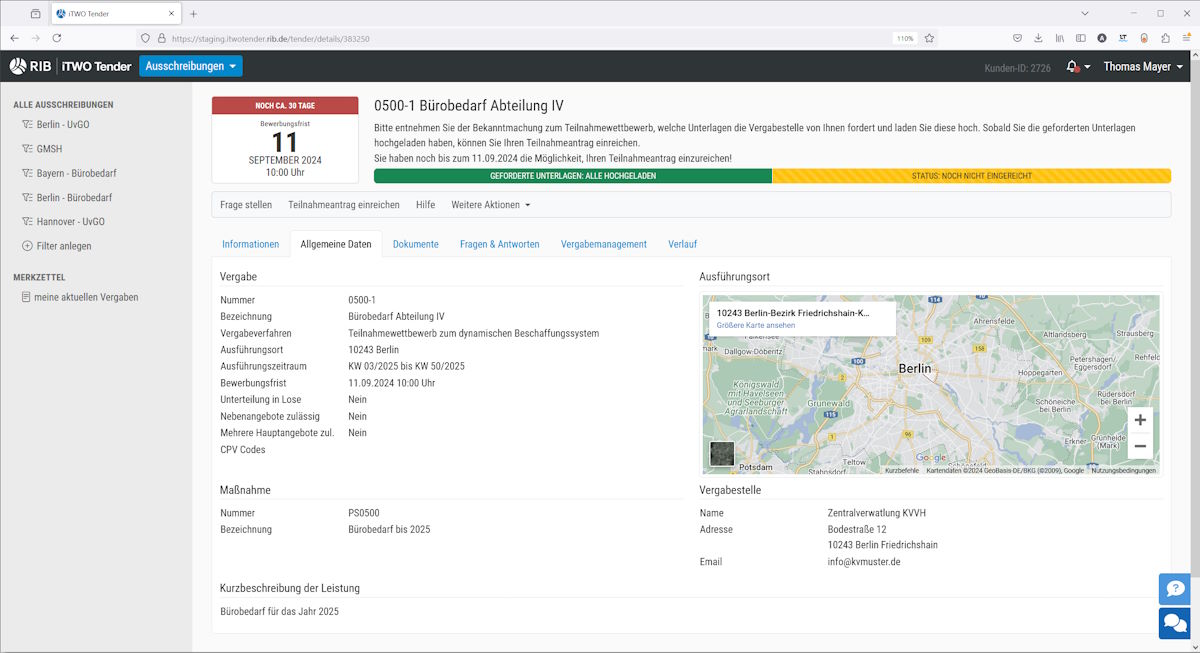Select the Hannover - UvGO filter
The height and width of the screenshot is (653, 1200).
point(70,222)
